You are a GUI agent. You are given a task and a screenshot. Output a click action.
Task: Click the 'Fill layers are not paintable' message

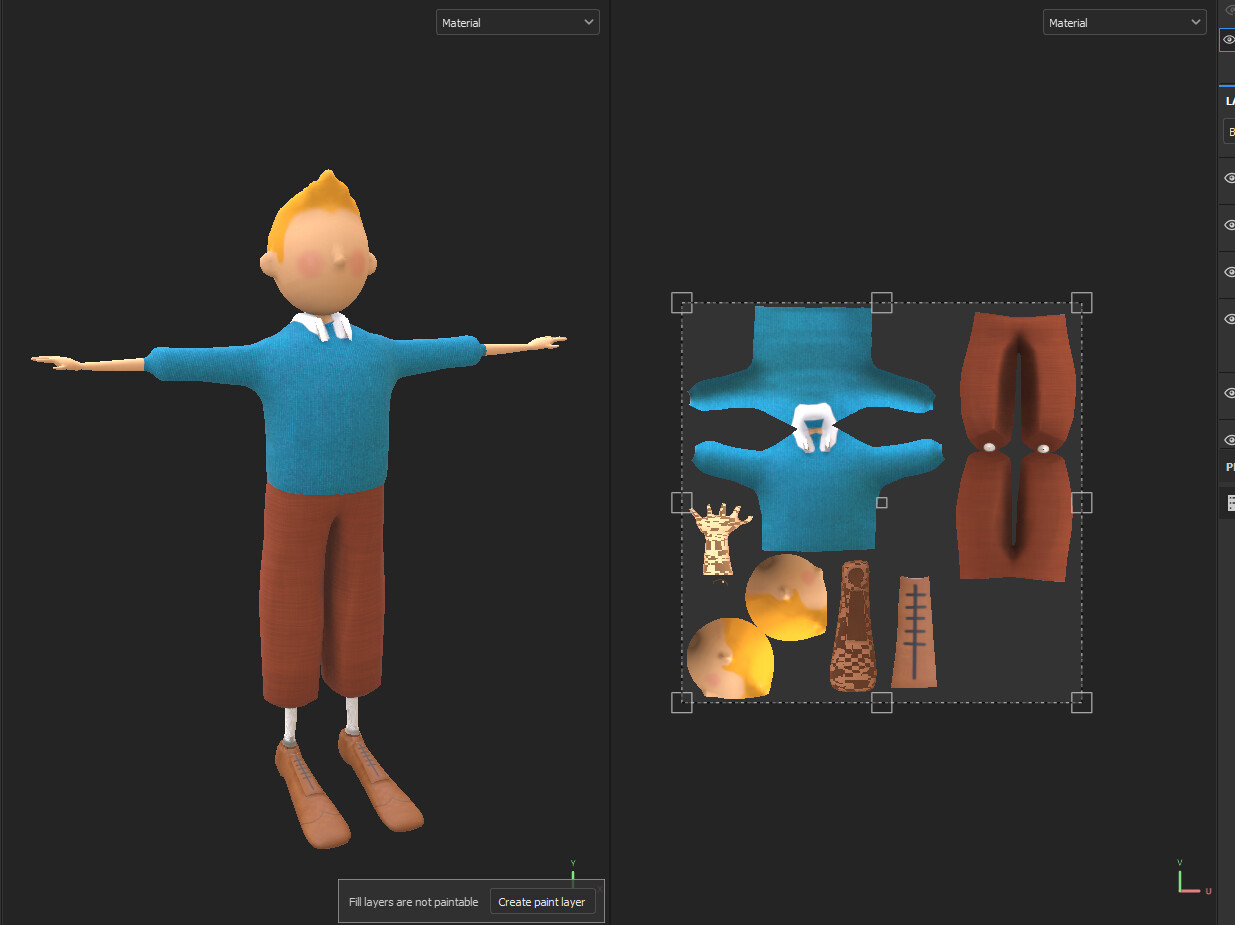(x=413, y=902)
